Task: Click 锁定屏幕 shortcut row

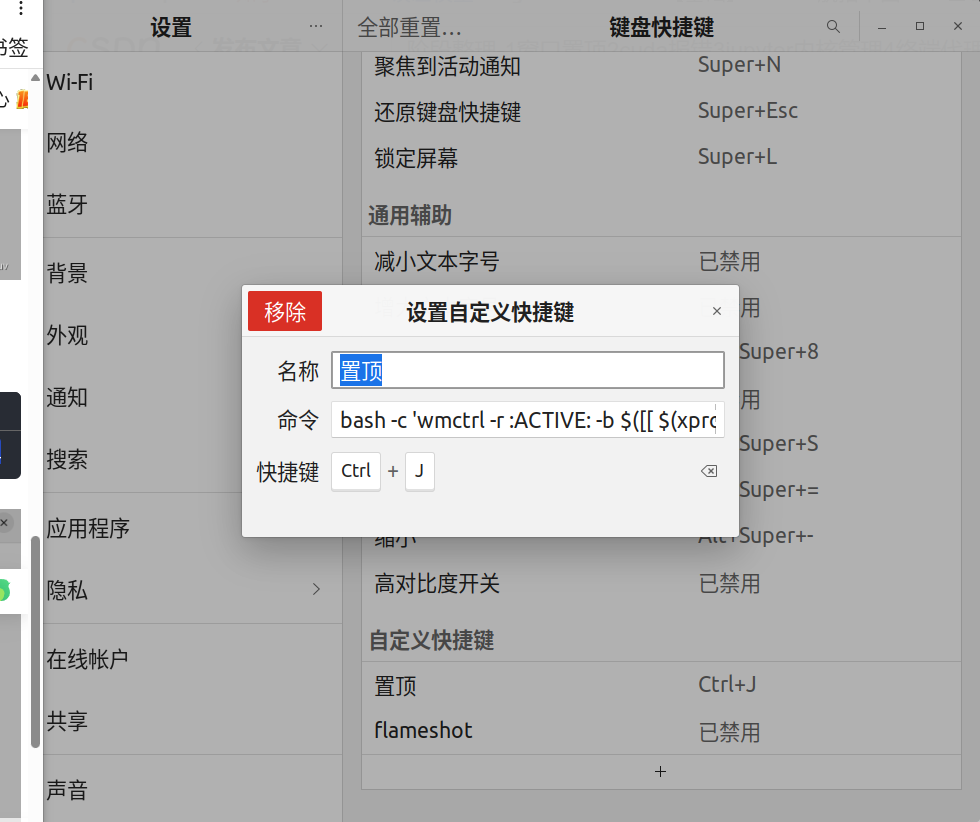Action: 661,158
